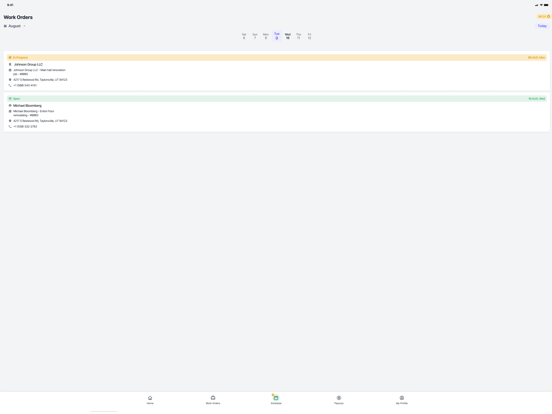Select Sun 7 in the week strip
Image resolution: width=552 pixels, height=414 pixels.
255,36
